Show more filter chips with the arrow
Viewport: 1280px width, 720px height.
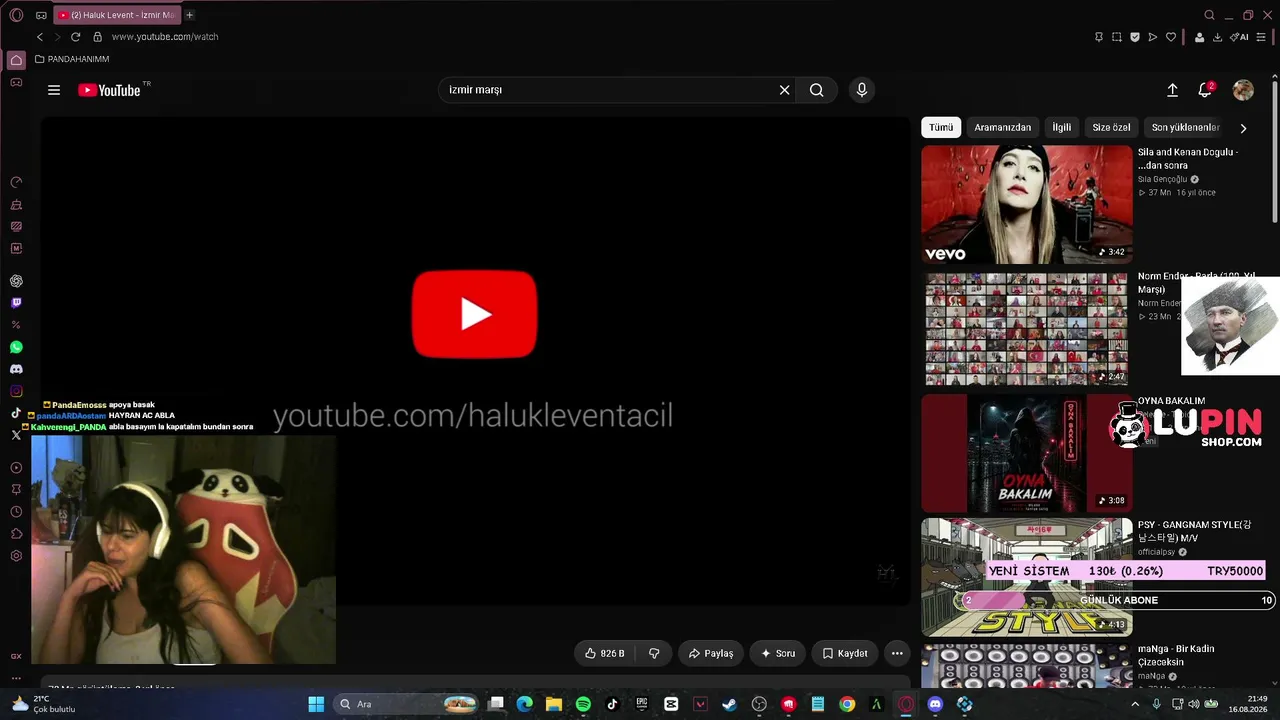1243,128
